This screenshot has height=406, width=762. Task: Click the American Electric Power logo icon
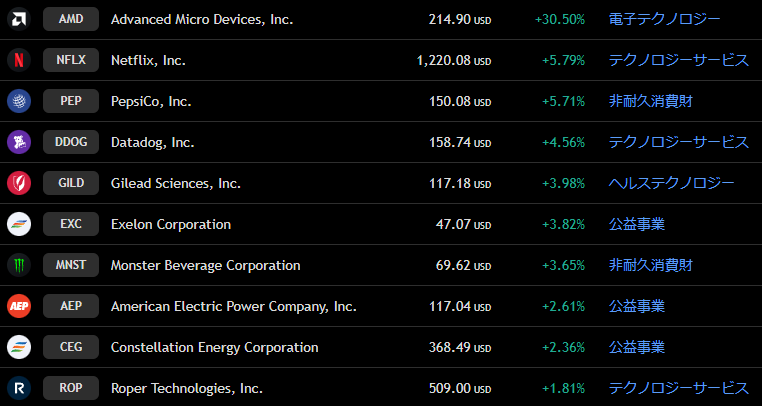[19, 306]
